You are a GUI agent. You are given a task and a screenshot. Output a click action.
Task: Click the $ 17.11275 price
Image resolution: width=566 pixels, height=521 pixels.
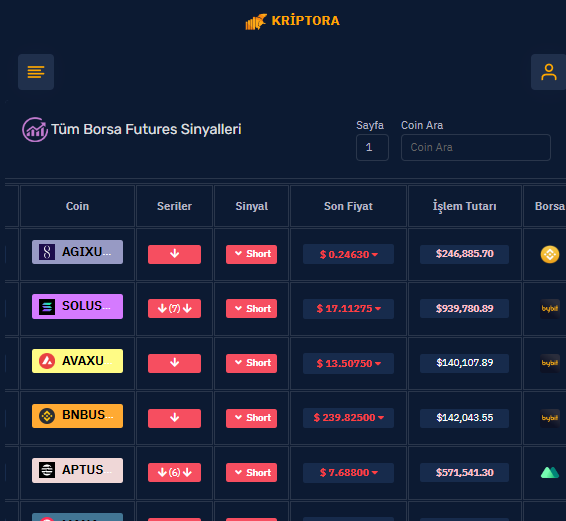tap(348, 309)
